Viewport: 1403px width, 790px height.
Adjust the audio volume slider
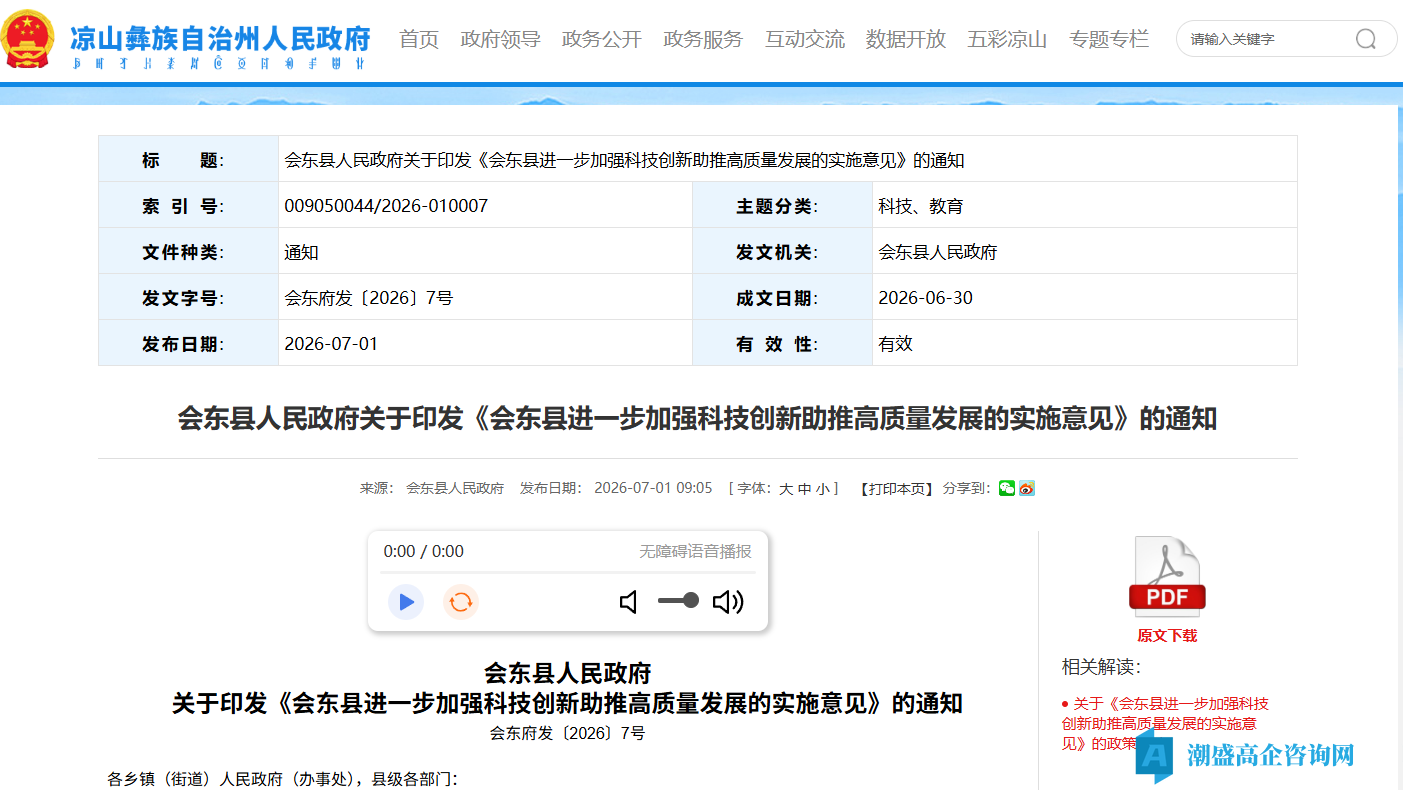(678, 601)
